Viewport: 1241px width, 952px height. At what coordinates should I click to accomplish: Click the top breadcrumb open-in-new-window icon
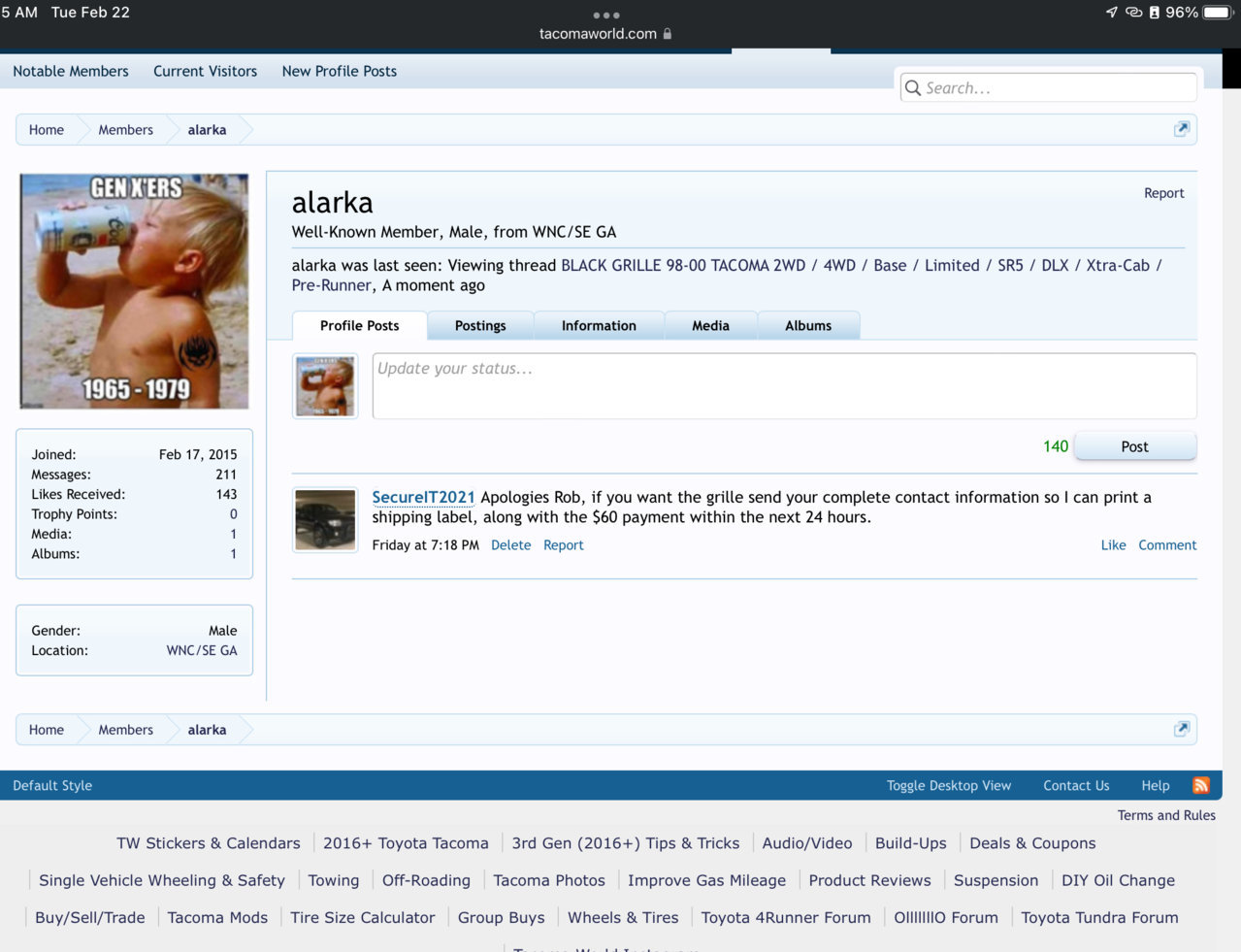point(1181,129)
